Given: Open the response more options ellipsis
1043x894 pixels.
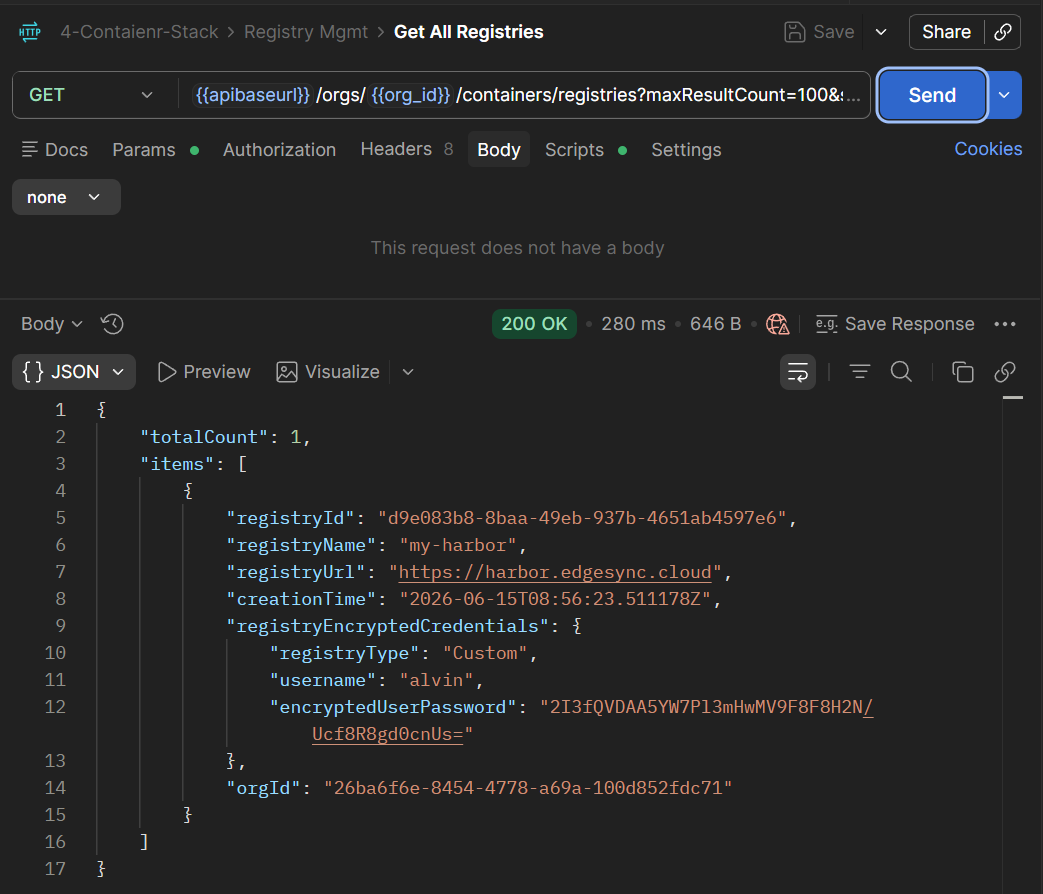Looking at the screenshot, I should [x=1004, y=324].
